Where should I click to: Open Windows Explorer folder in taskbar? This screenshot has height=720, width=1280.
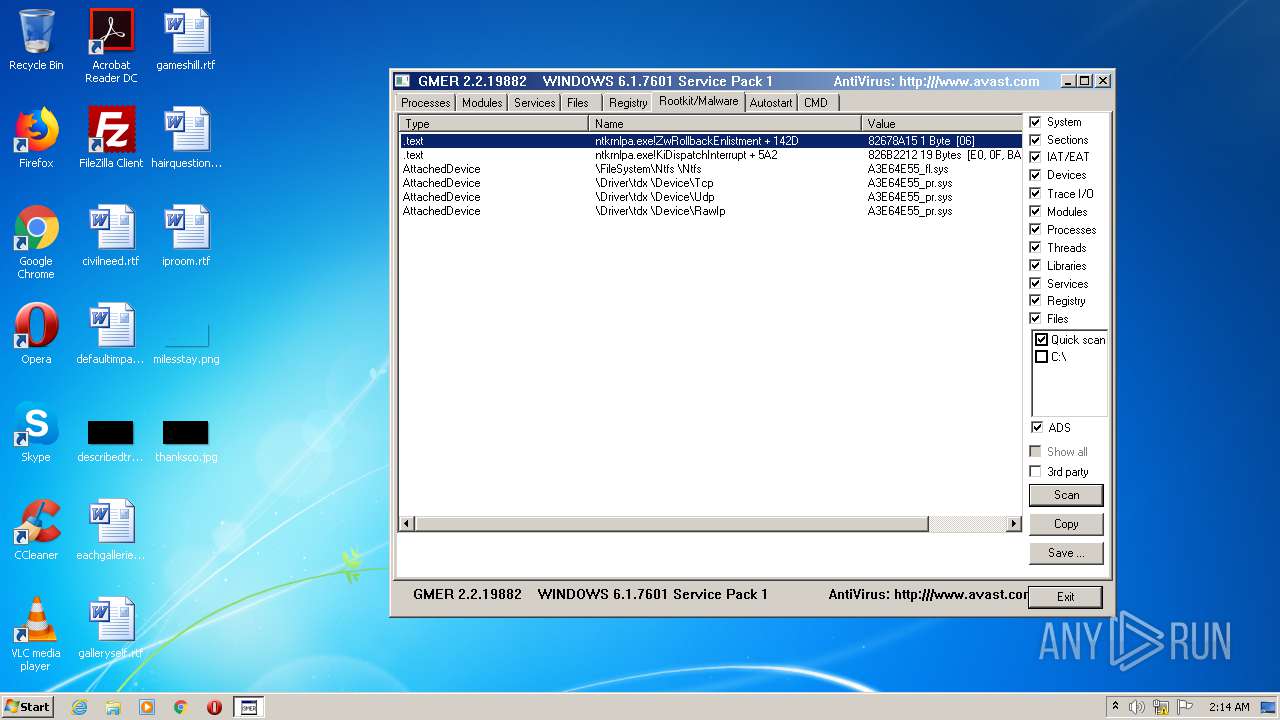pos(113,707)
